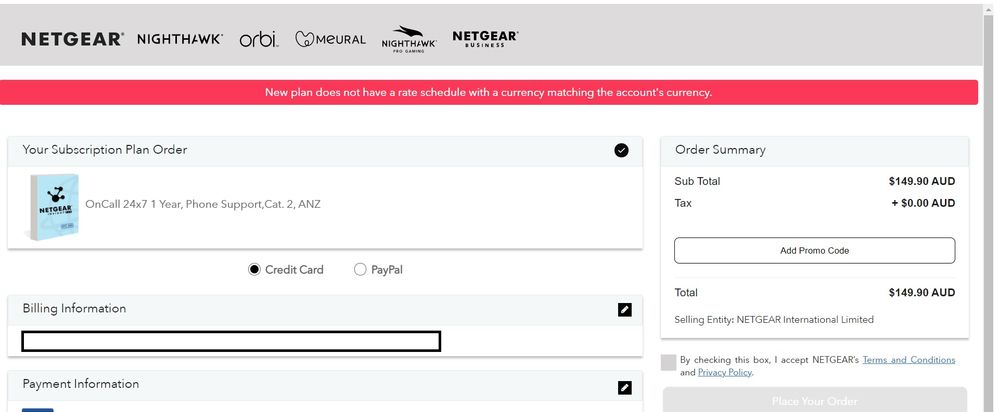The image size is (999, 412).
Task: Open the Meural brand logo
Action: pyautogui.click(x=330, y=39)
